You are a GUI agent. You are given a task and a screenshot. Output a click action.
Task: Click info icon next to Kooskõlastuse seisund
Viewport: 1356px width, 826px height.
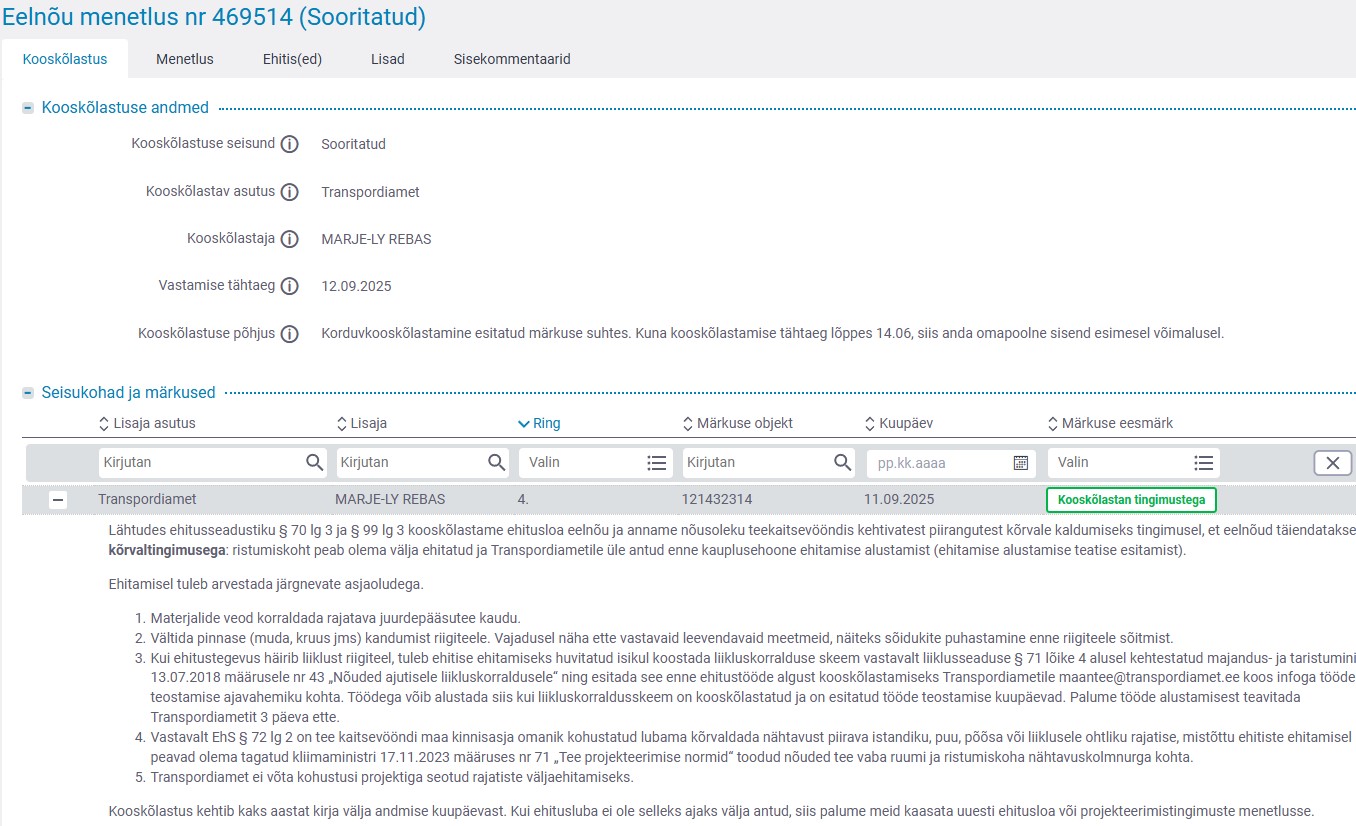coord(289,144)
